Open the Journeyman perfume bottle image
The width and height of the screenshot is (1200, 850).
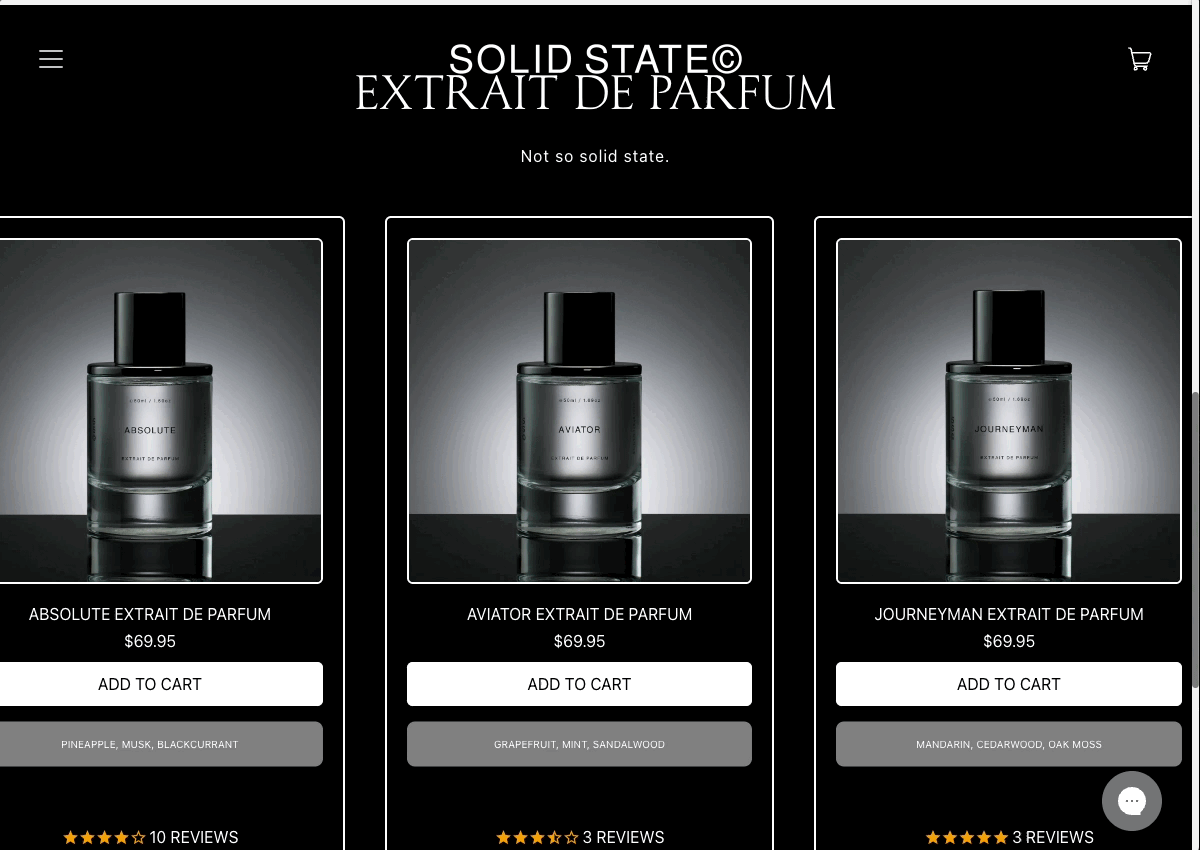[1008, 410]
